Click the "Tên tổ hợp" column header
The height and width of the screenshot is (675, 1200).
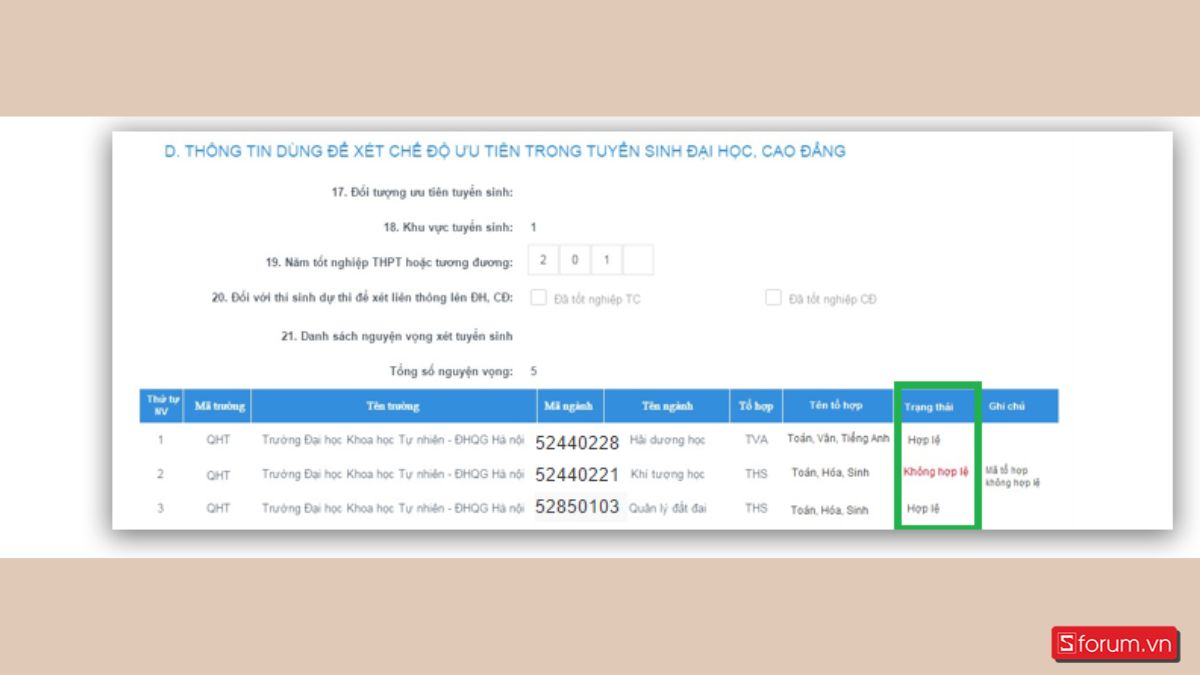tap(837, 406)
